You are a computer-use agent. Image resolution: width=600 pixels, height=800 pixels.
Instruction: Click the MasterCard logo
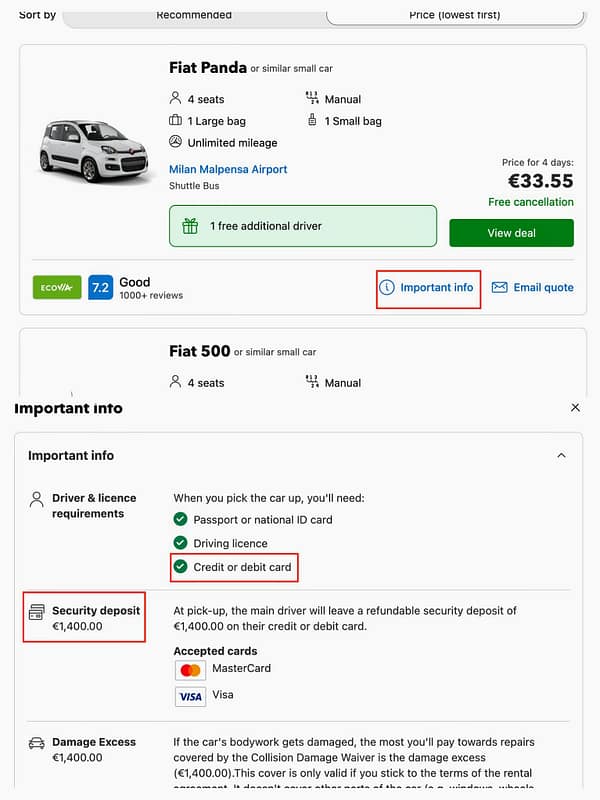190,669
